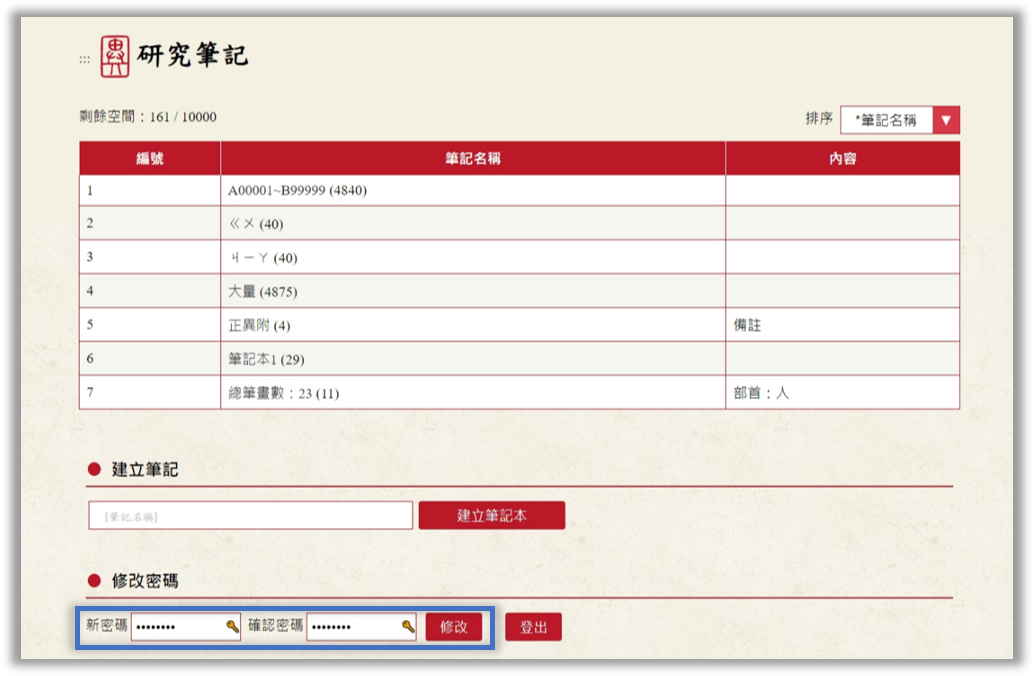Open the ㄍㄨ (40) note
Image resolution: width=1034 pixels, height=676 pixels.
(256, 224)
